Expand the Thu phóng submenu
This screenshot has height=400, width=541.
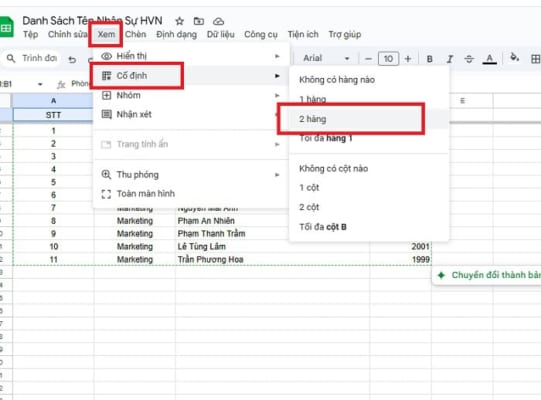190,175
